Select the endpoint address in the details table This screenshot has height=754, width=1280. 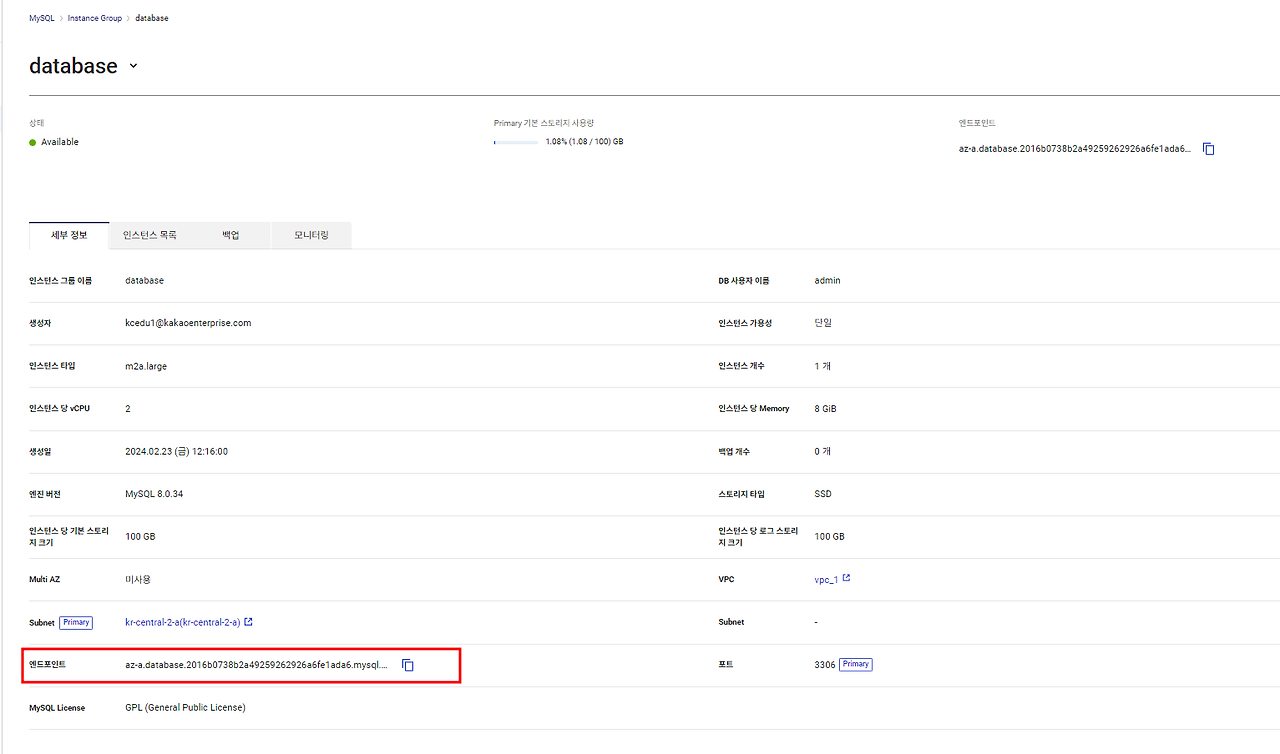pyautogui.click(x=256, y=665)
